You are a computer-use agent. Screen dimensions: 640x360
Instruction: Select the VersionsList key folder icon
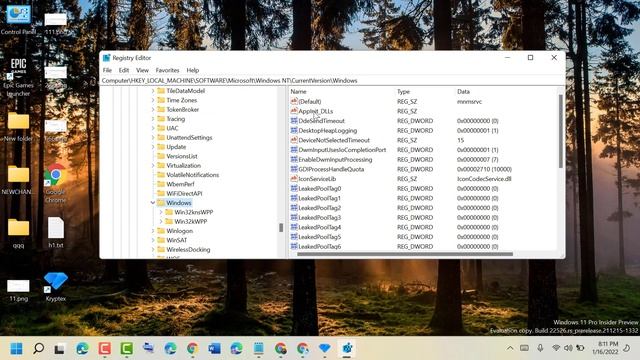click(x=161, y=156)
